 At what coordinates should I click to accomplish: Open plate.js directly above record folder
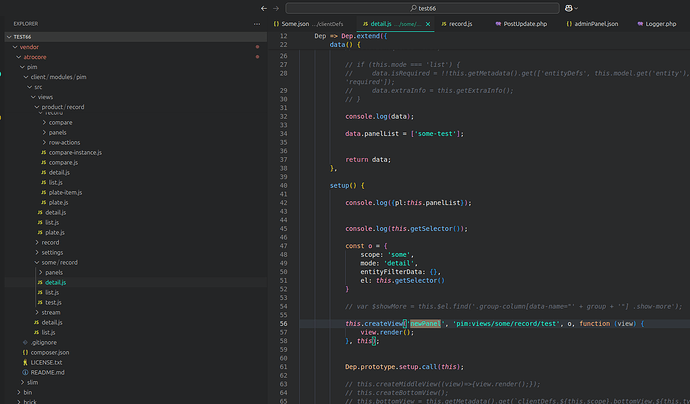55,233
